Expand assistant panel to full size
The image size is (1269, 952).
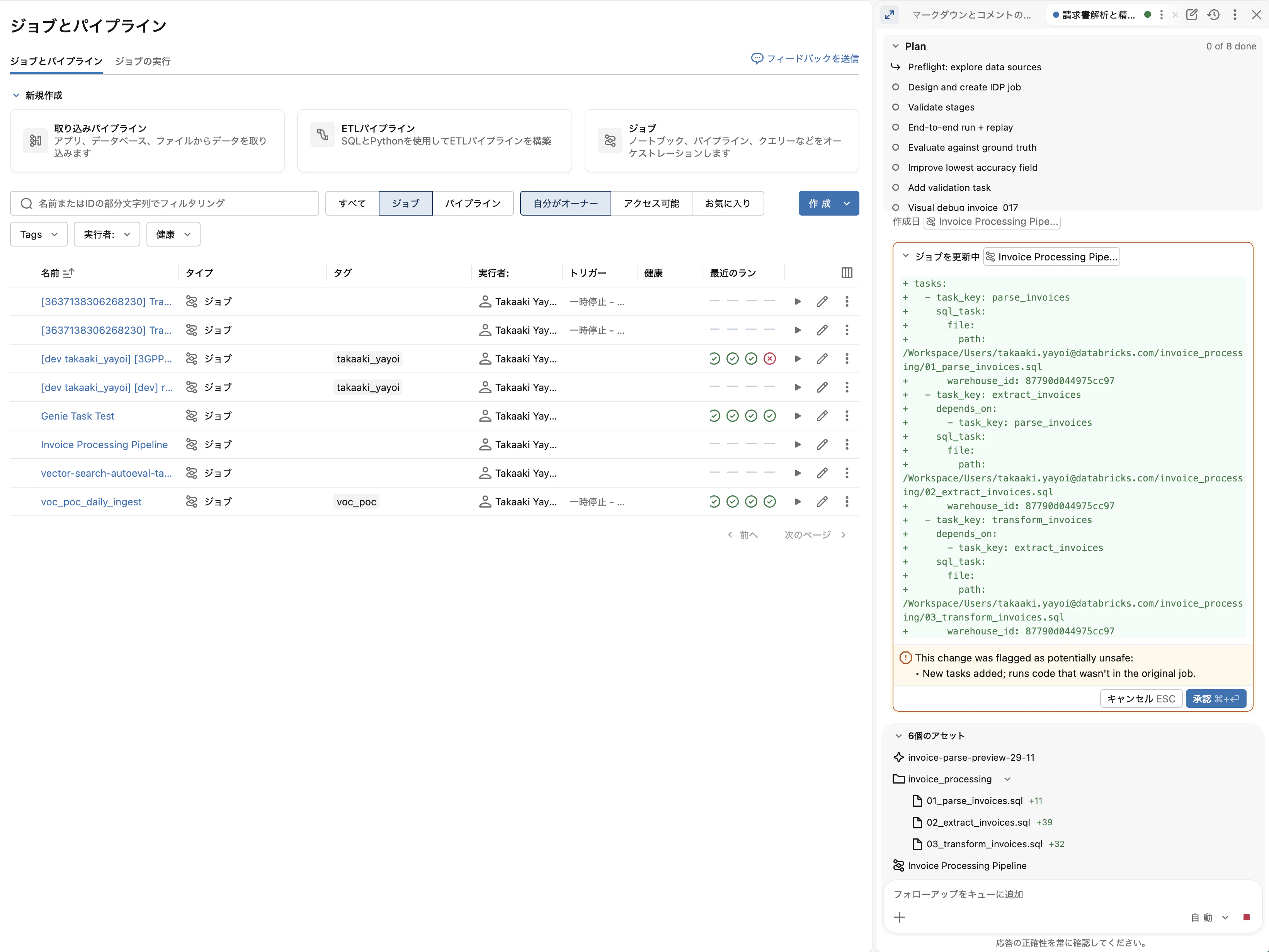[x=890, y=15]
